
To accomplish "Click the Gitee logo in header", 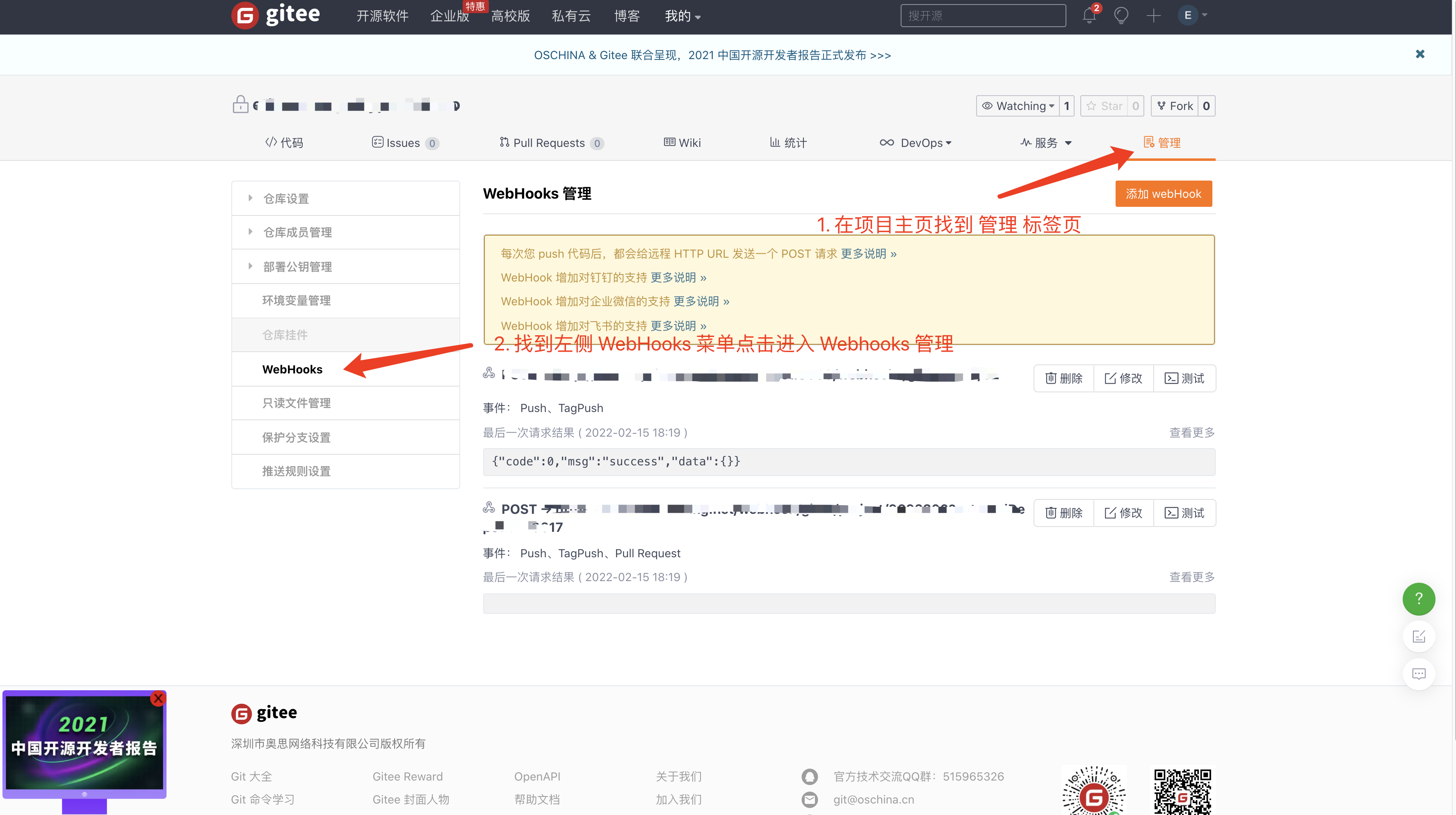I will [276, 15].
